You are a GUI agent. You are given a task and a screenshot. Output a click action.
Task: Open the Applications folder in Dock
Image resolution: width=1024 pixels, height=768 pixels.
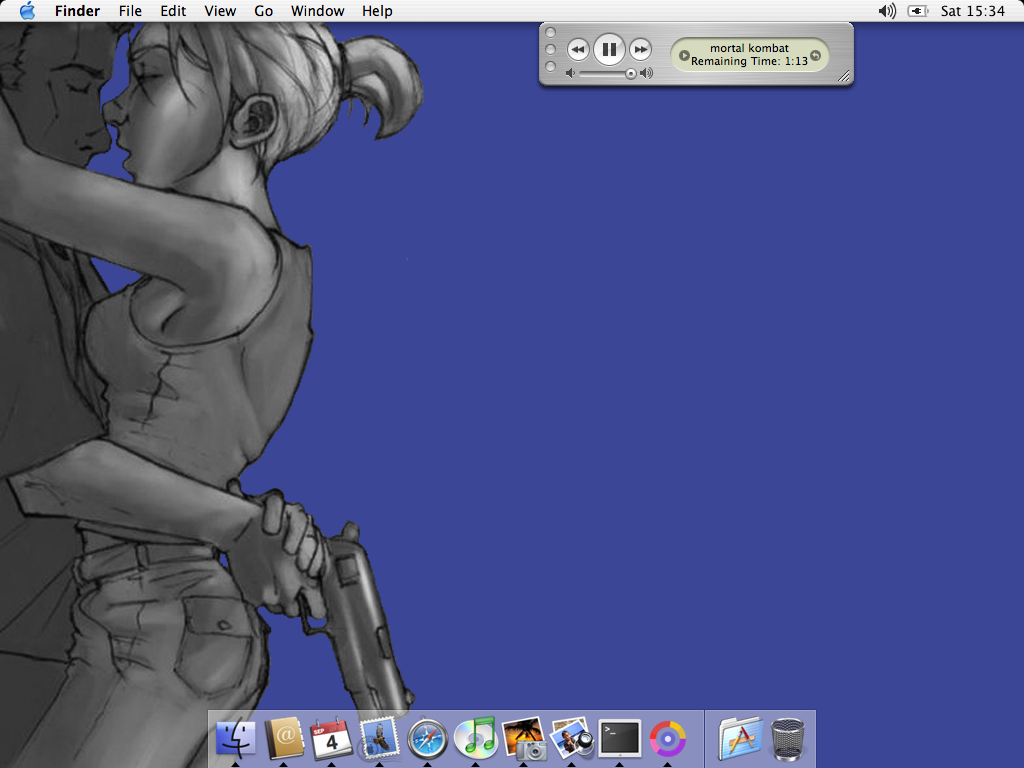(x=740, y=738)
